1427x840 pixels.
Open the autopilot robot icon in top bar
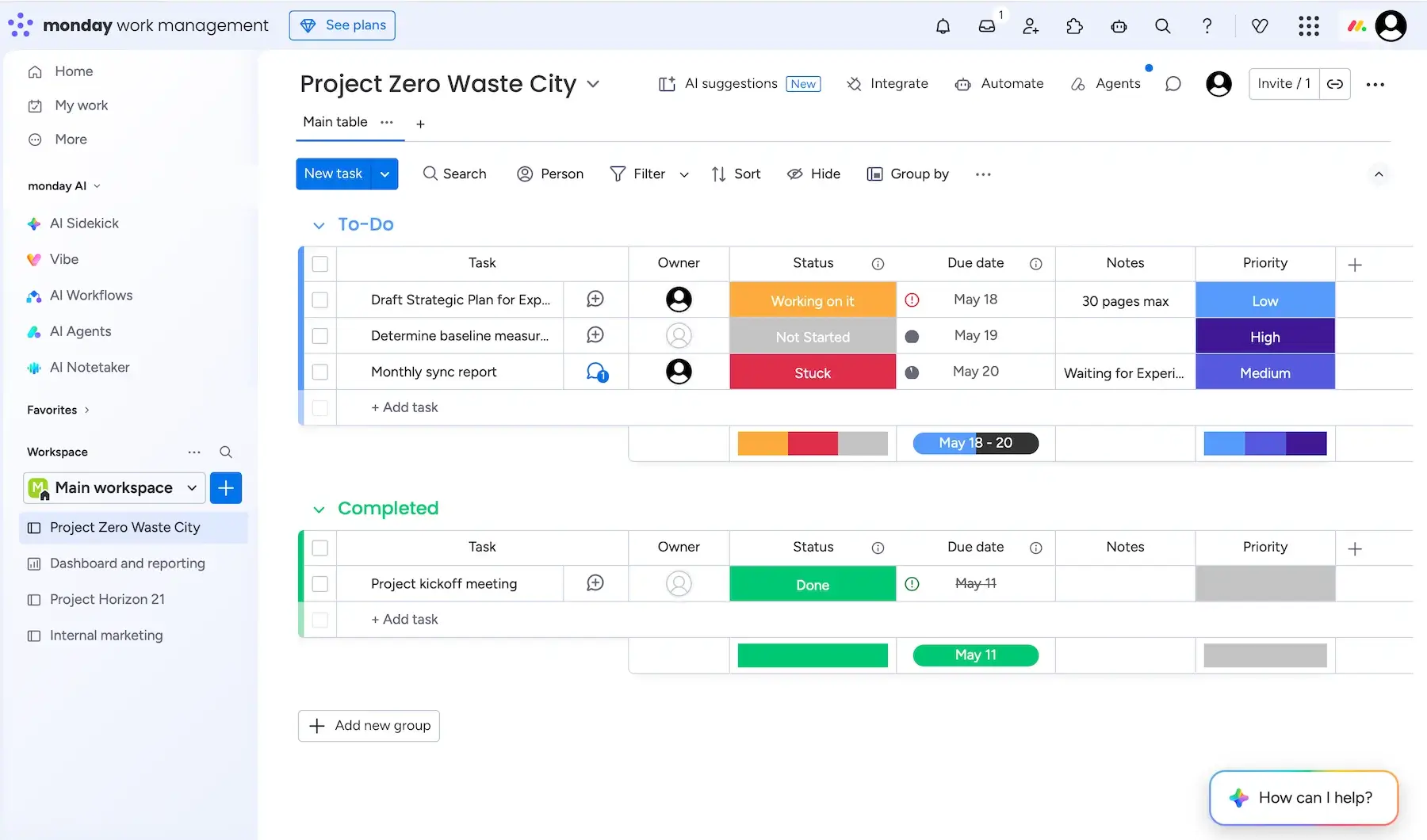pos(1119,26)
